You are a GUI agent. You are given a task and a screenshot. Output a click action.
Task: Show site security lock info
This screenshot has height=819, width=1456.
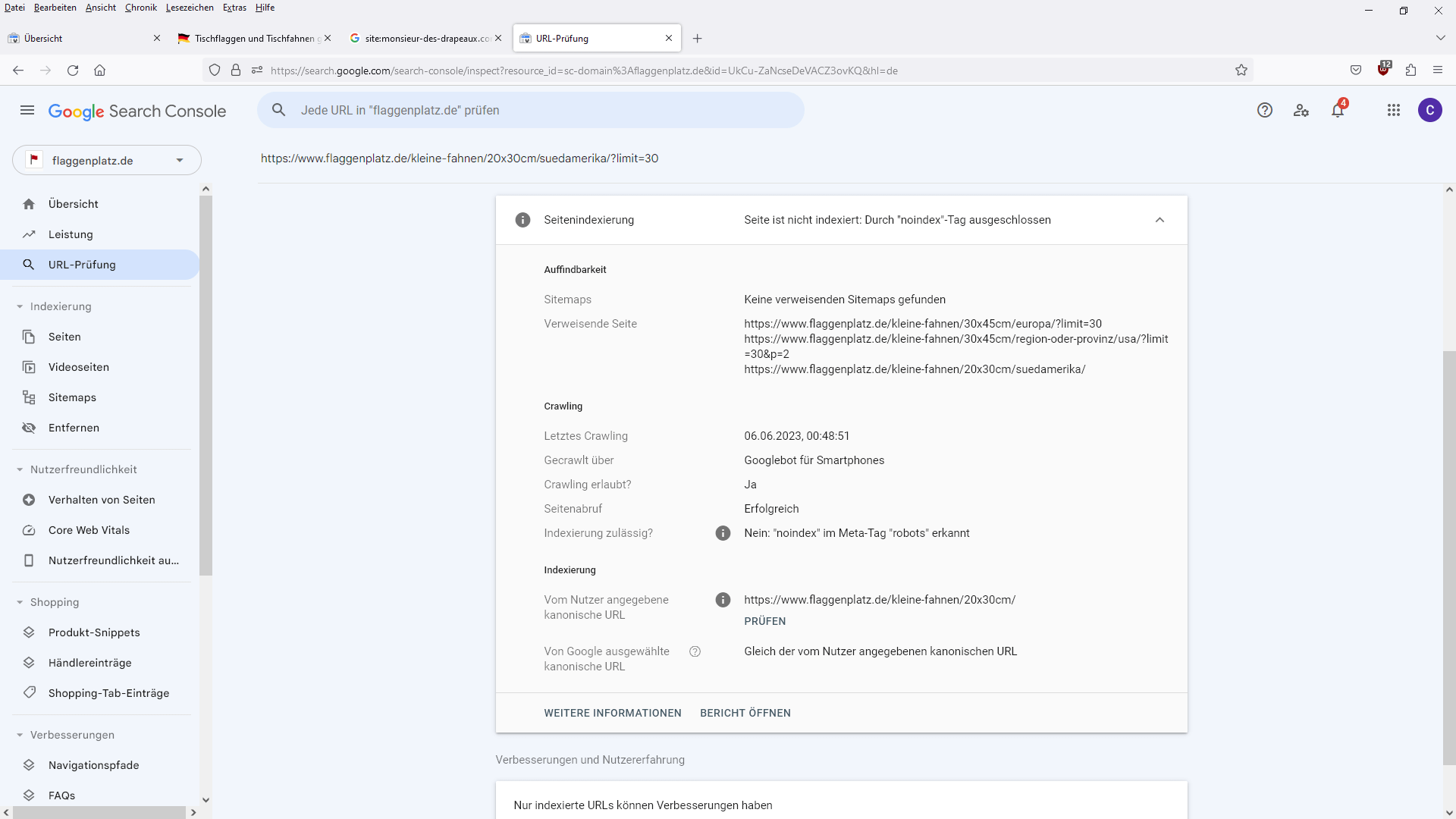[236, 71]
